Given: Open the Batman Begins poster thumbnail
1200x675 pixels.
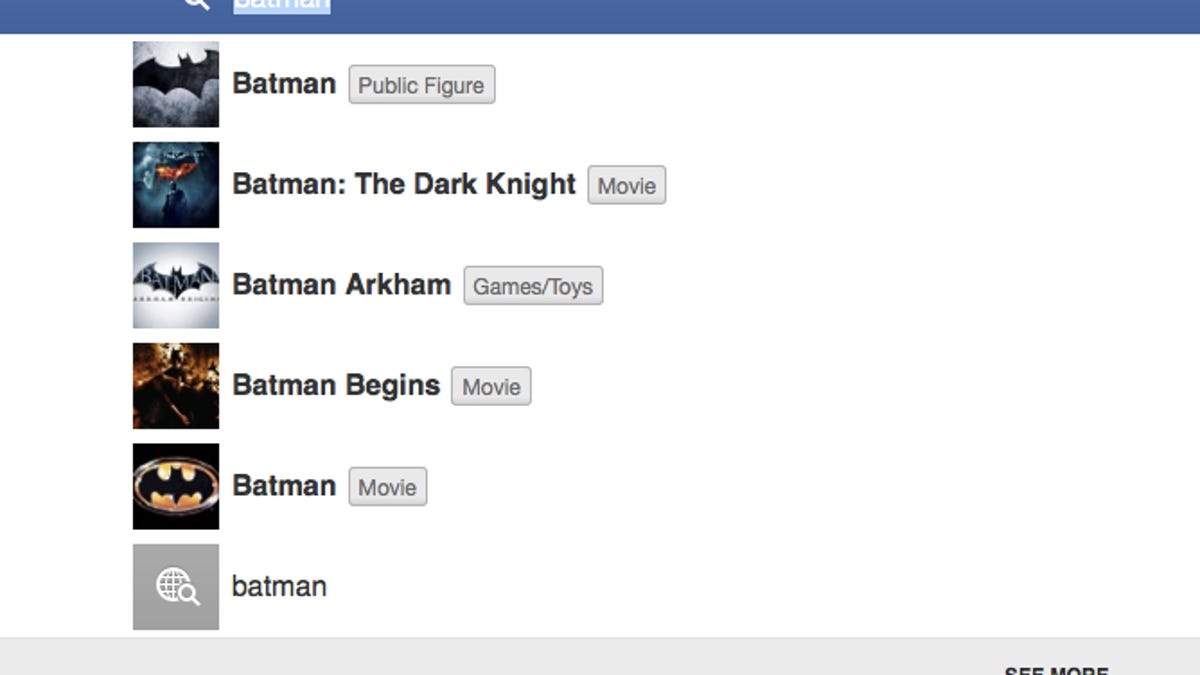Looking at the screenshot, I should [176, 386].
